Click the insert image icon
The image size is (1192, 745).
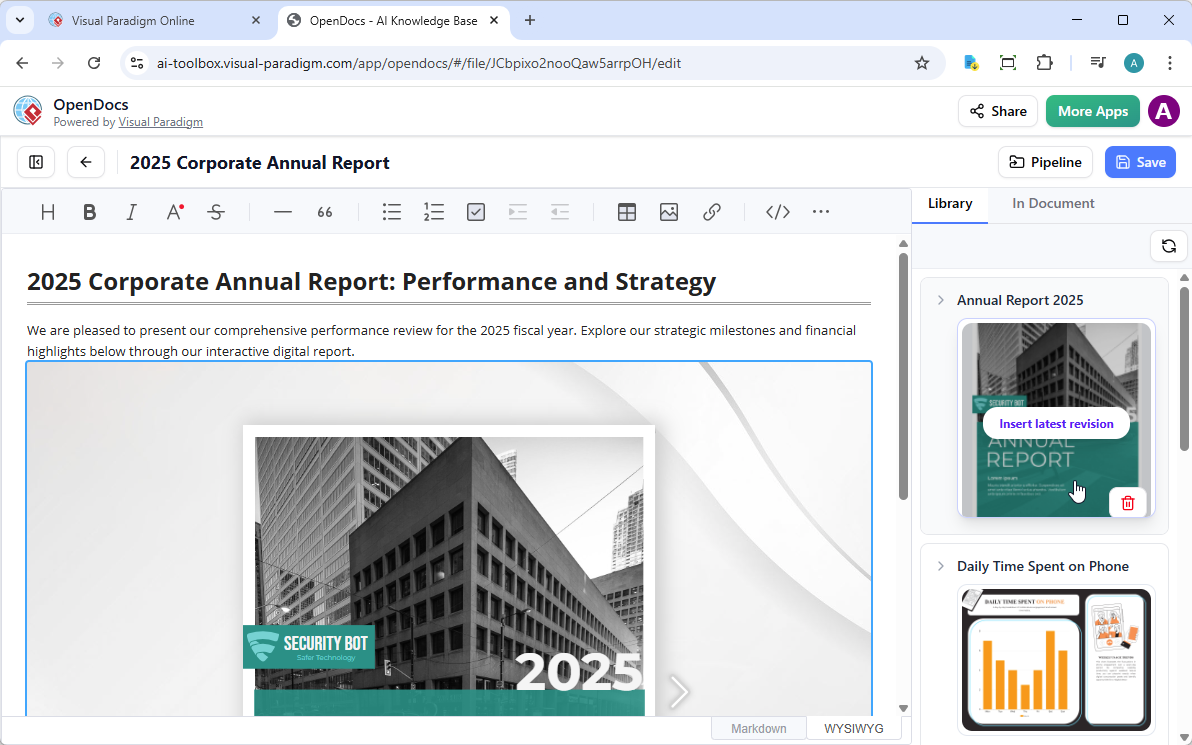[669, 212]
